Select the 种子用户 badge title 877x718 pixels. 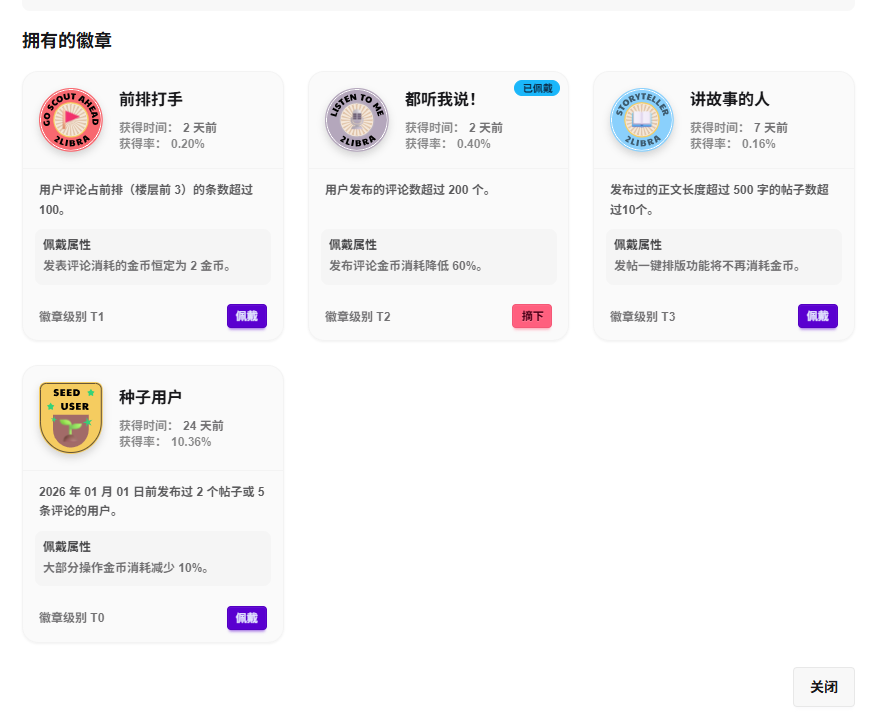pos(150,397)
